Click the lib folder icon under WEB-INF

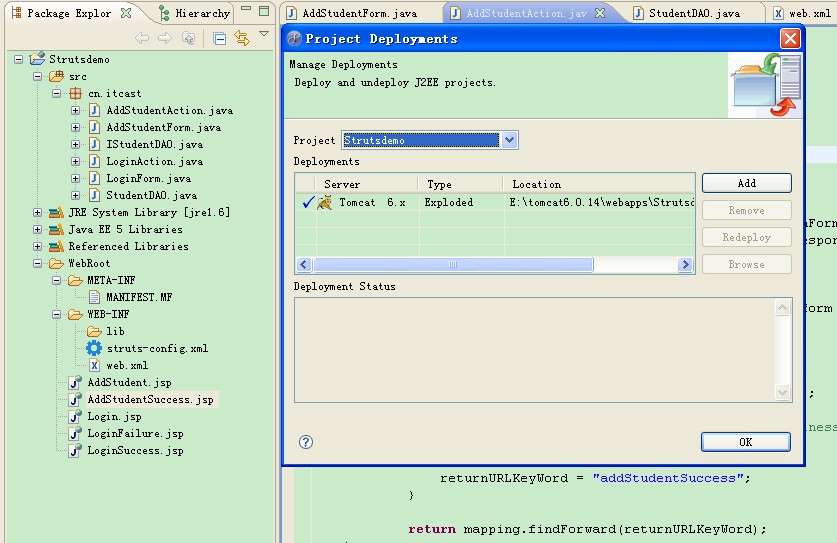coord(94,332)
